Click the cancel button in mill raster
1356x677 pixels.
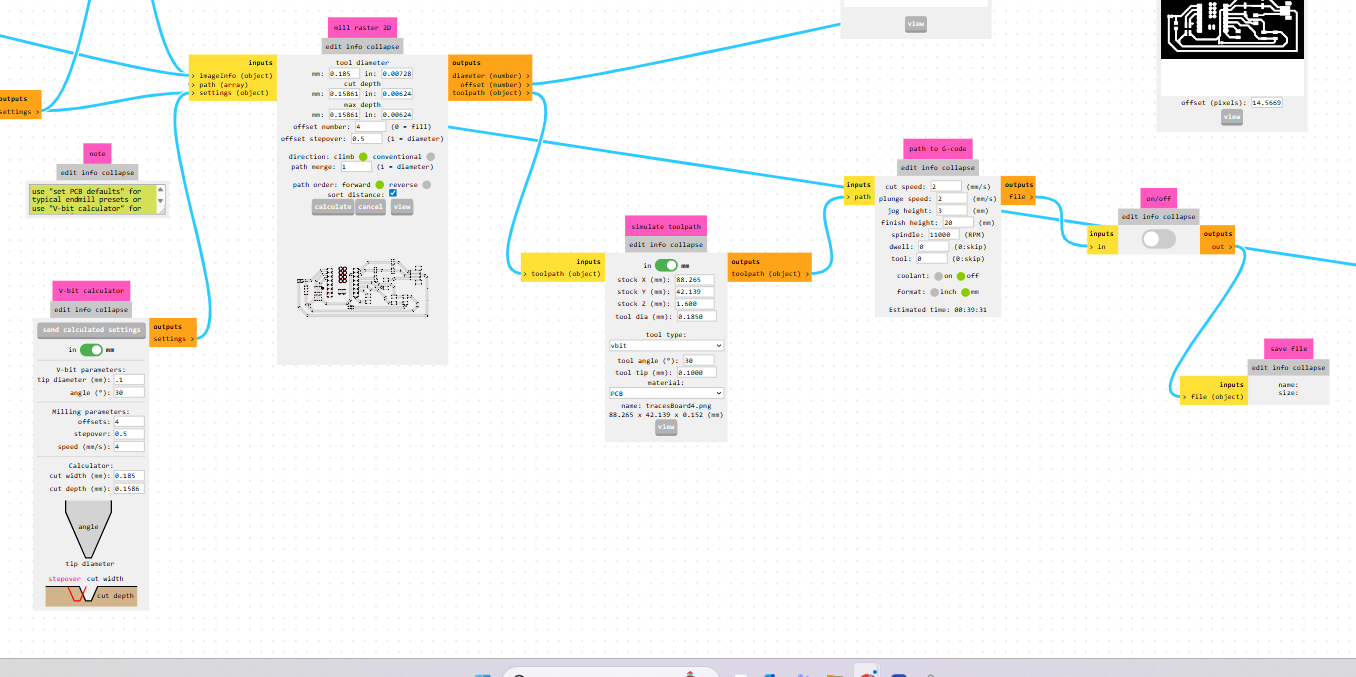pyautogui.click(x=370, y=207)
